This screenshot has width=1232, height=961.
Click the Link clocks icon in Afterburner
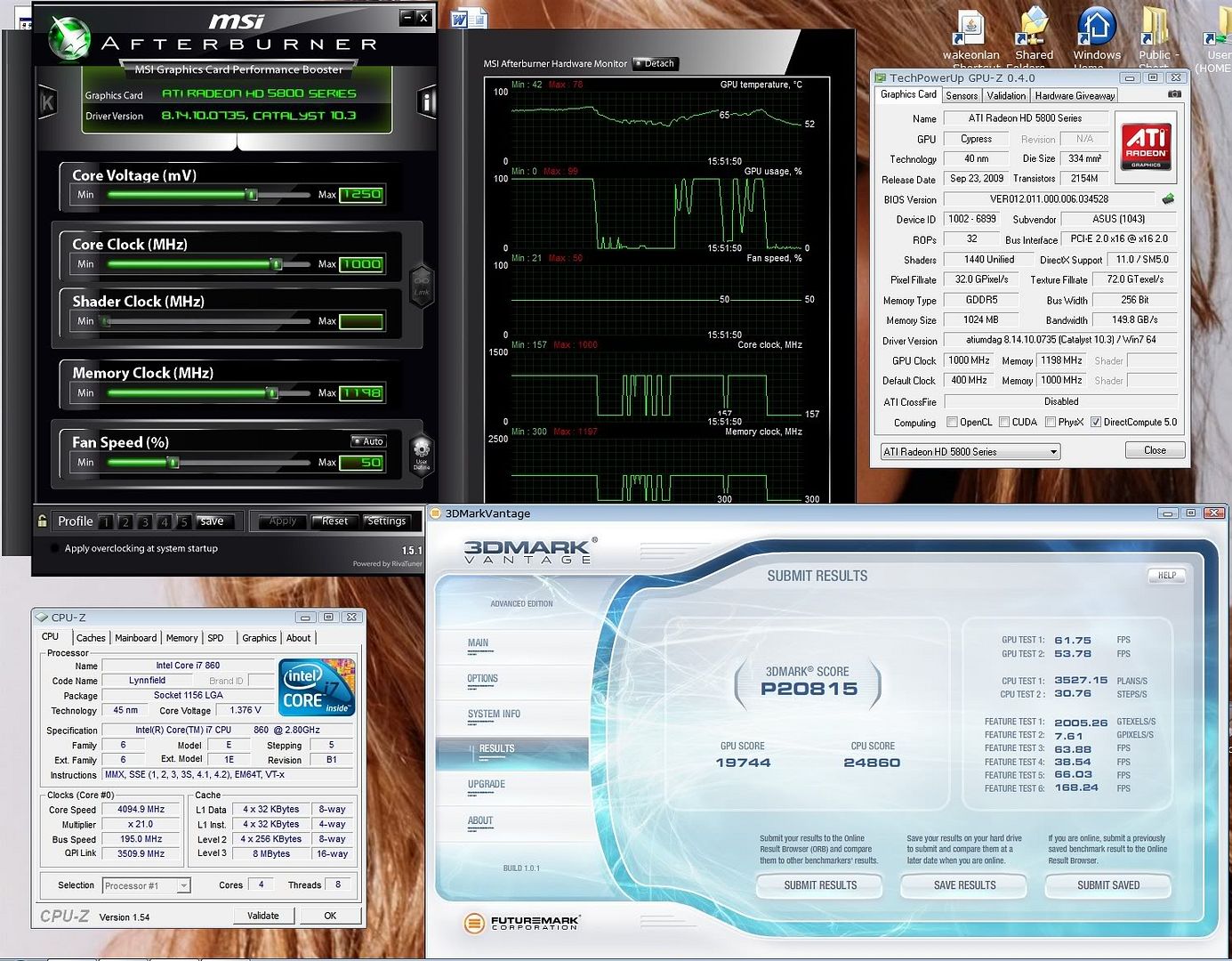tap(422, 287)
